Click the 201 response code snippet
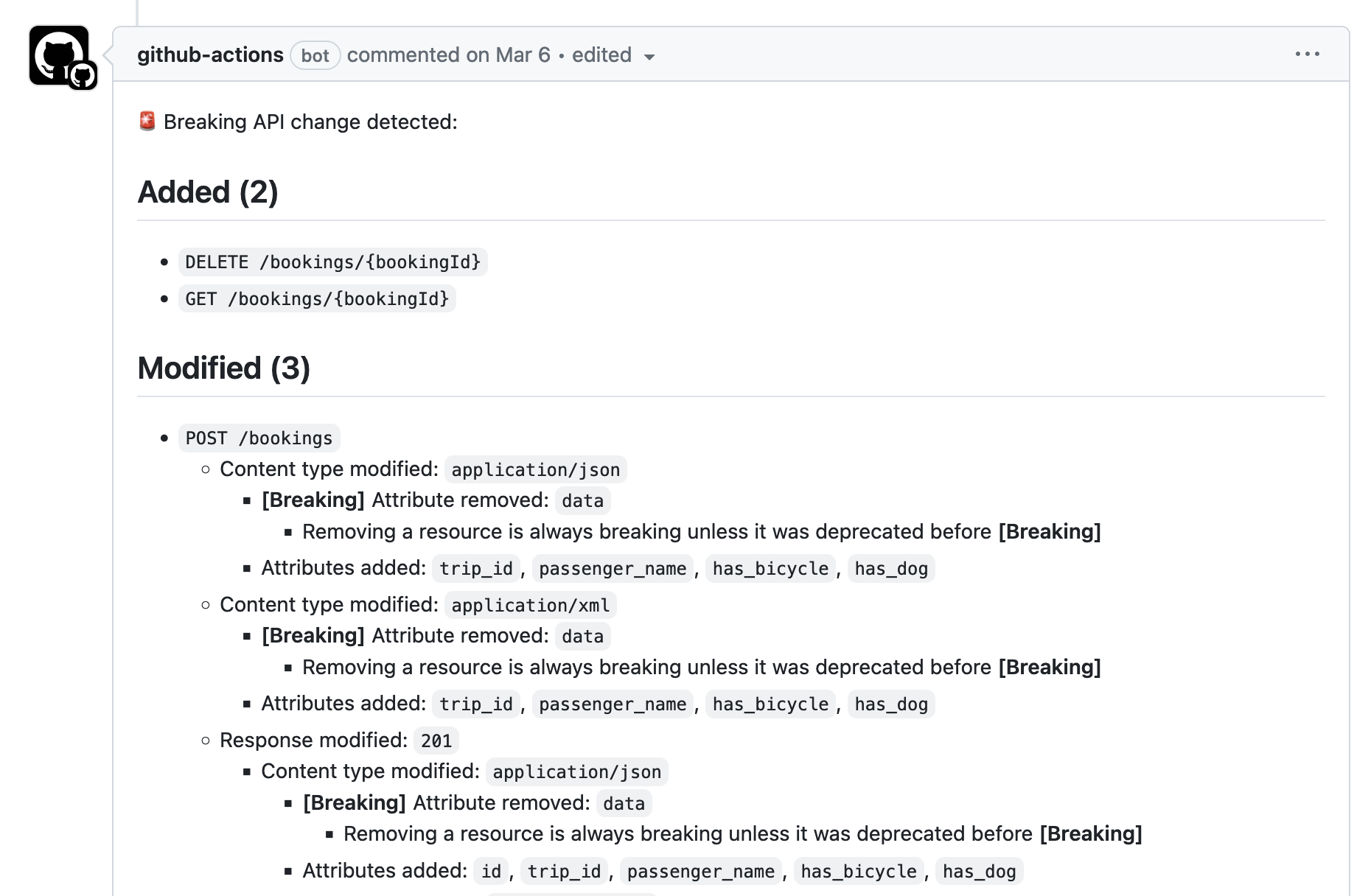1371x896 pixels. point(436,741)
